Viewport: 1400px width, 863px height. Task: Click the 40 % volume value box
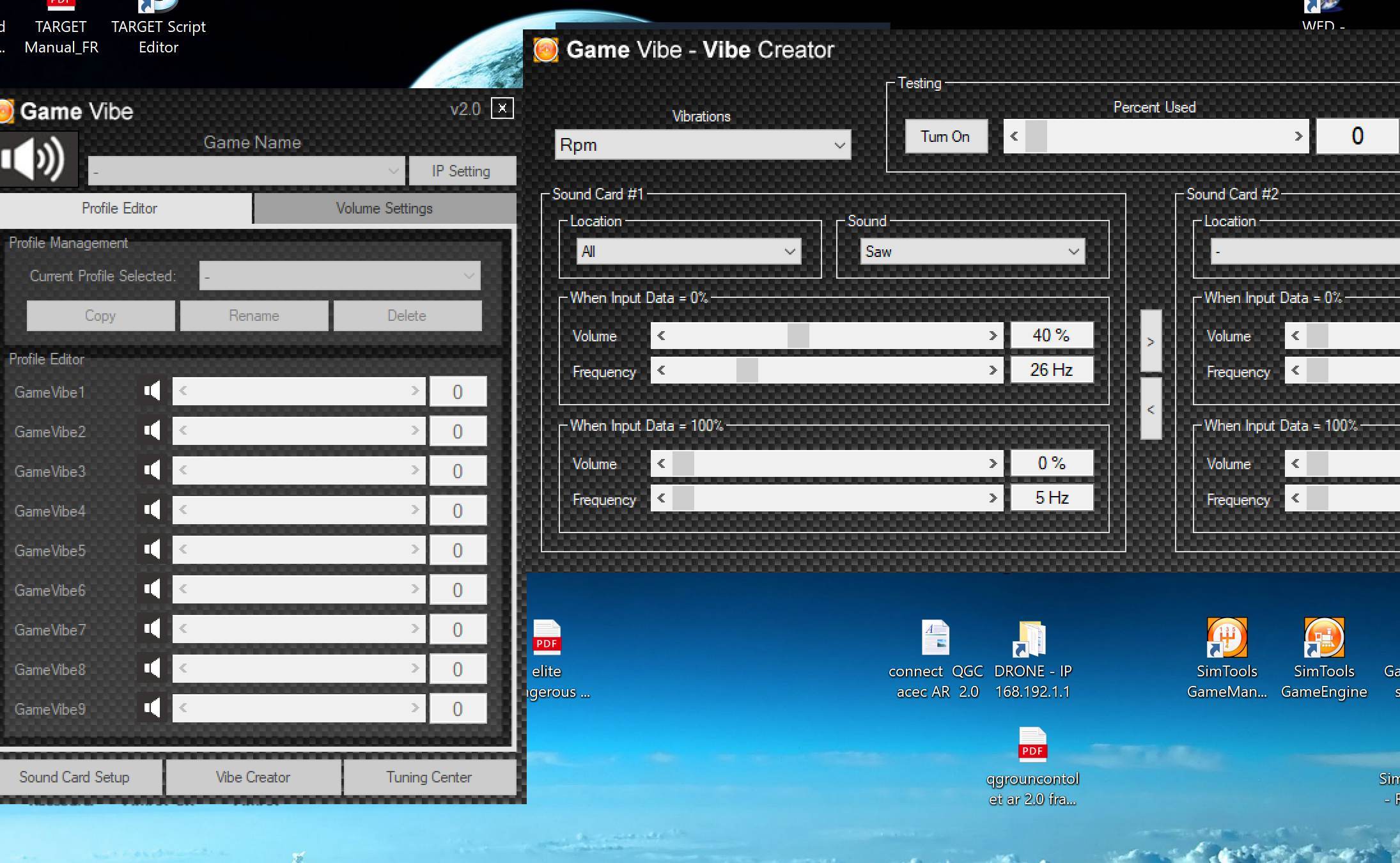click(1052, 335)
